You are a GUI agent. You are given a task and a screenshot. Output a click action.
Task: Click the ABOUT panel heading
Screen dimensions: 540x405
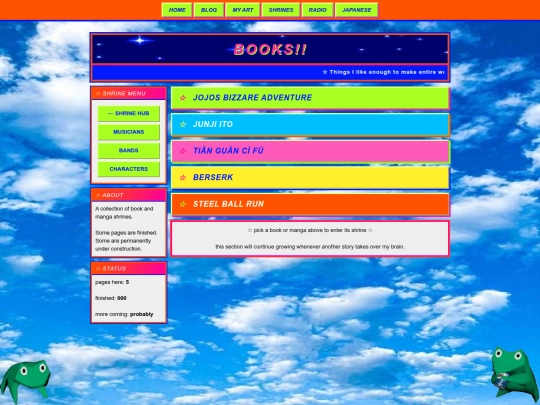[128, 195]
